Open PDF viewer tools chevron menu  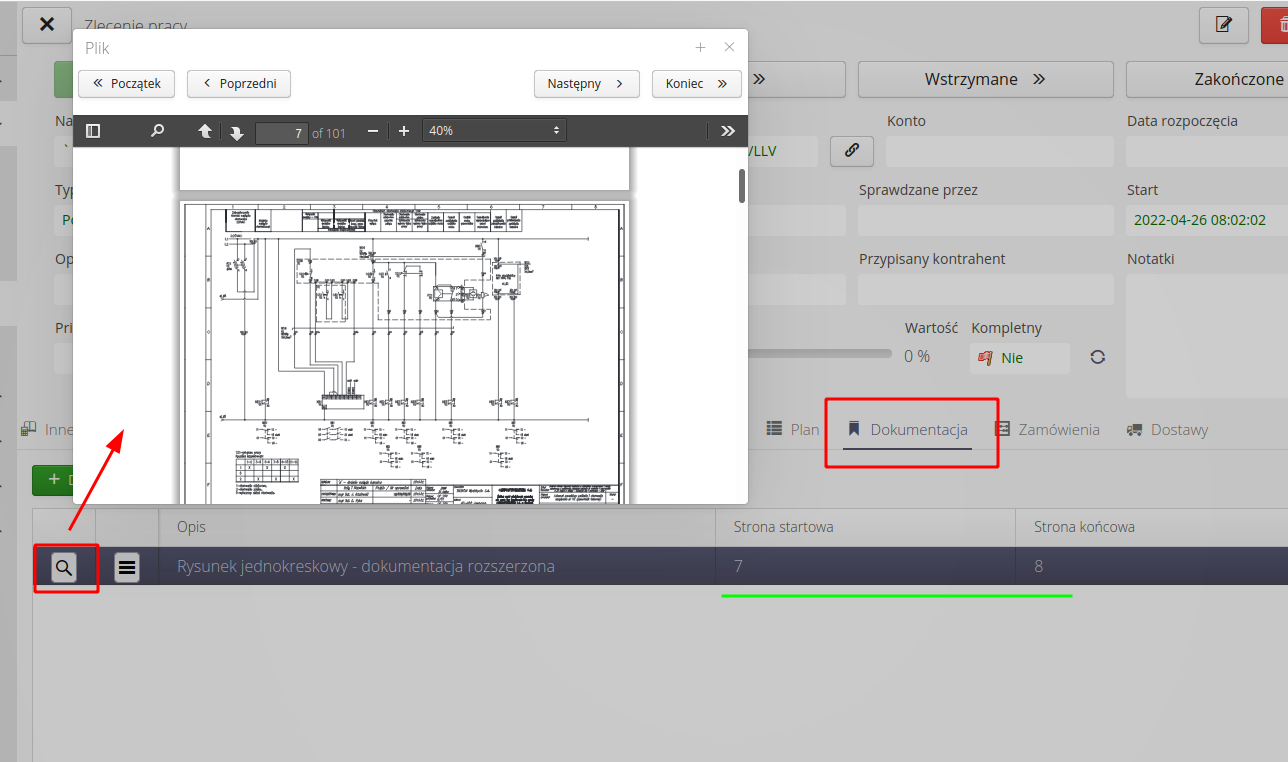pyautogui.click(x=727, y=131)
